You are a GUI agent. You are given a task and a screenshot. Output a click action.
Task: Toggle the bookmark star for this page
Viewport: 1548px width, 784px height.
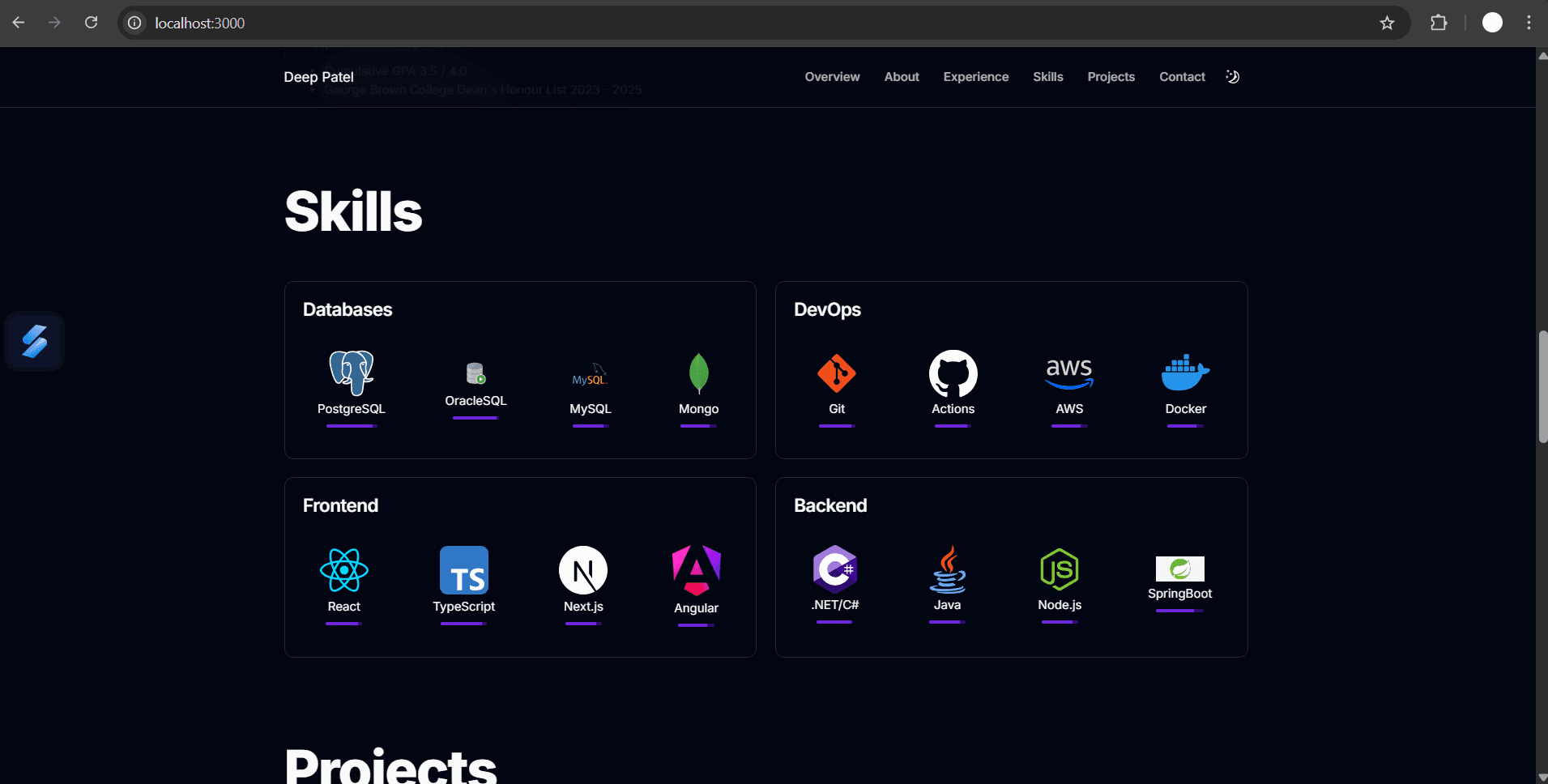point(1388,23)
